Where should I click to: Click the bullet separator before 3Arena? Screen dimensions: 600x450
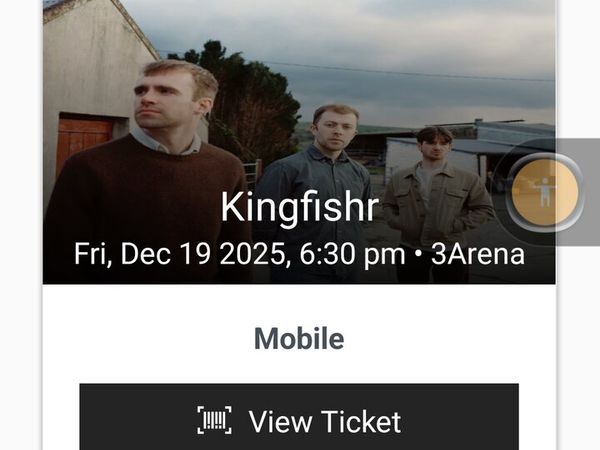[x=418, y=255]
